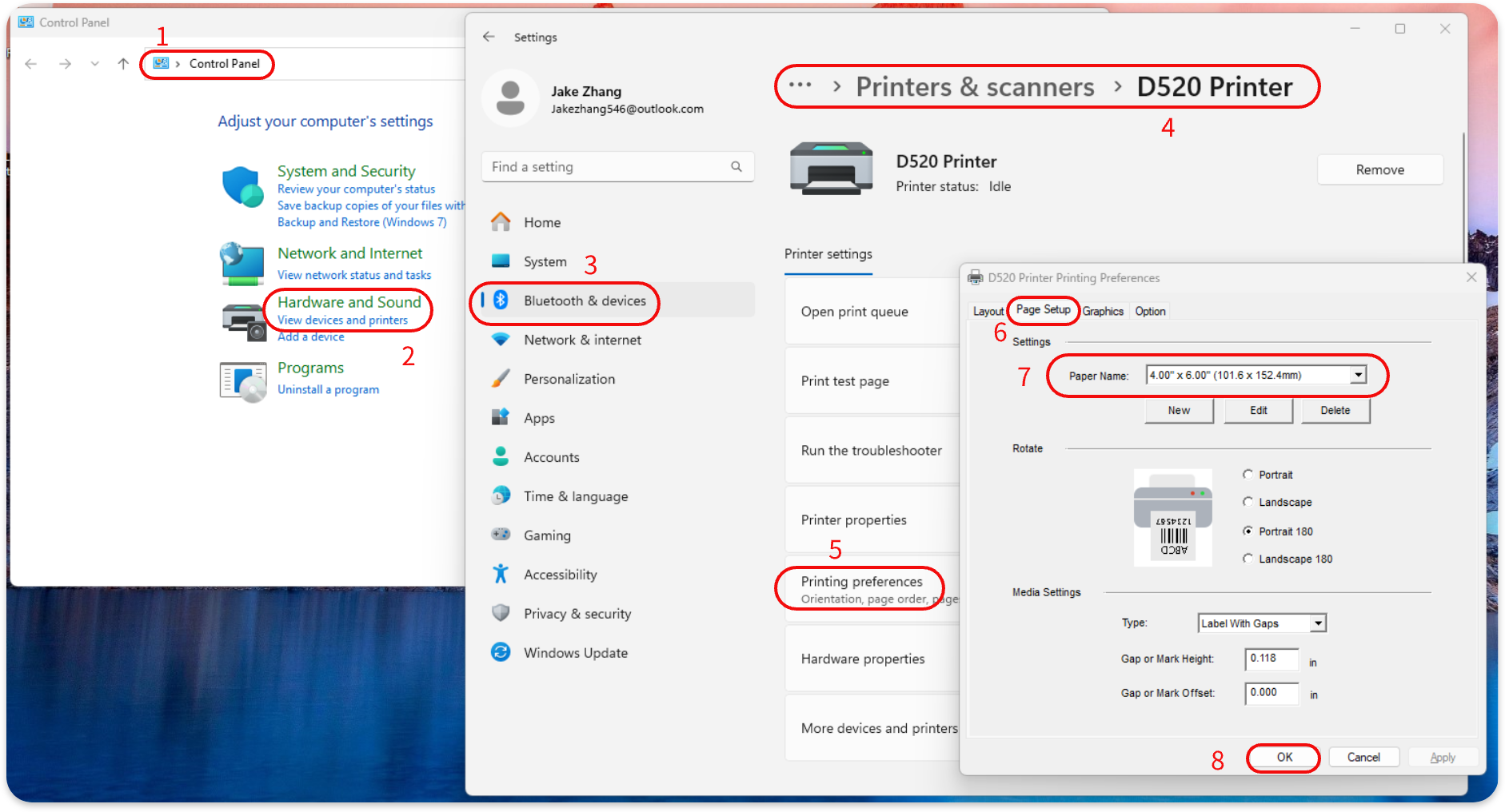This screenshot has height=812, width=1505.
Task: Click the Edit paper button
Action: pos(1258,410)
